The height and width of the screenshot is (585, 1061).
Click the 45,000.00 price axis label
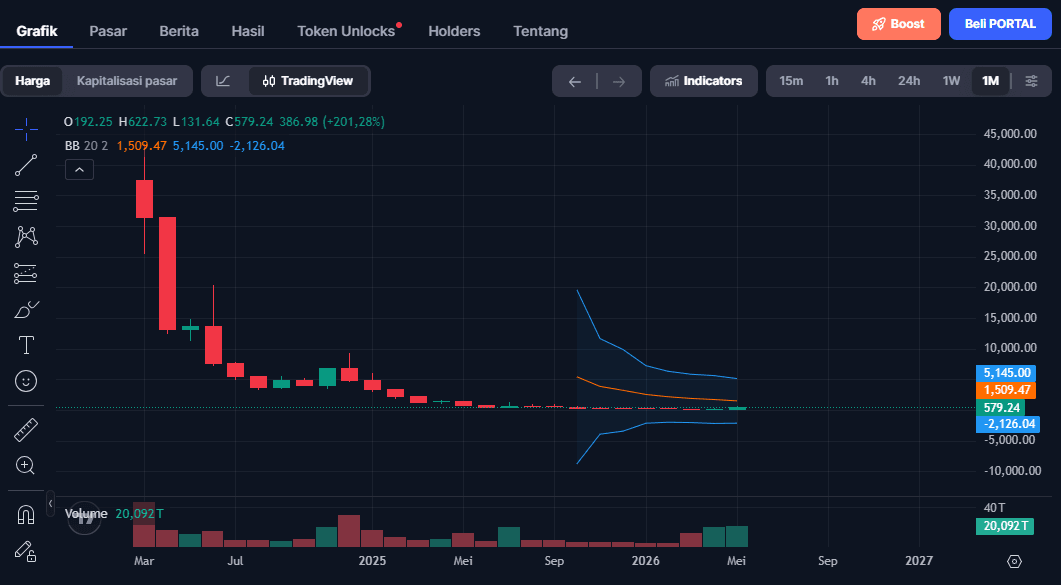[x=1010, y=134]
